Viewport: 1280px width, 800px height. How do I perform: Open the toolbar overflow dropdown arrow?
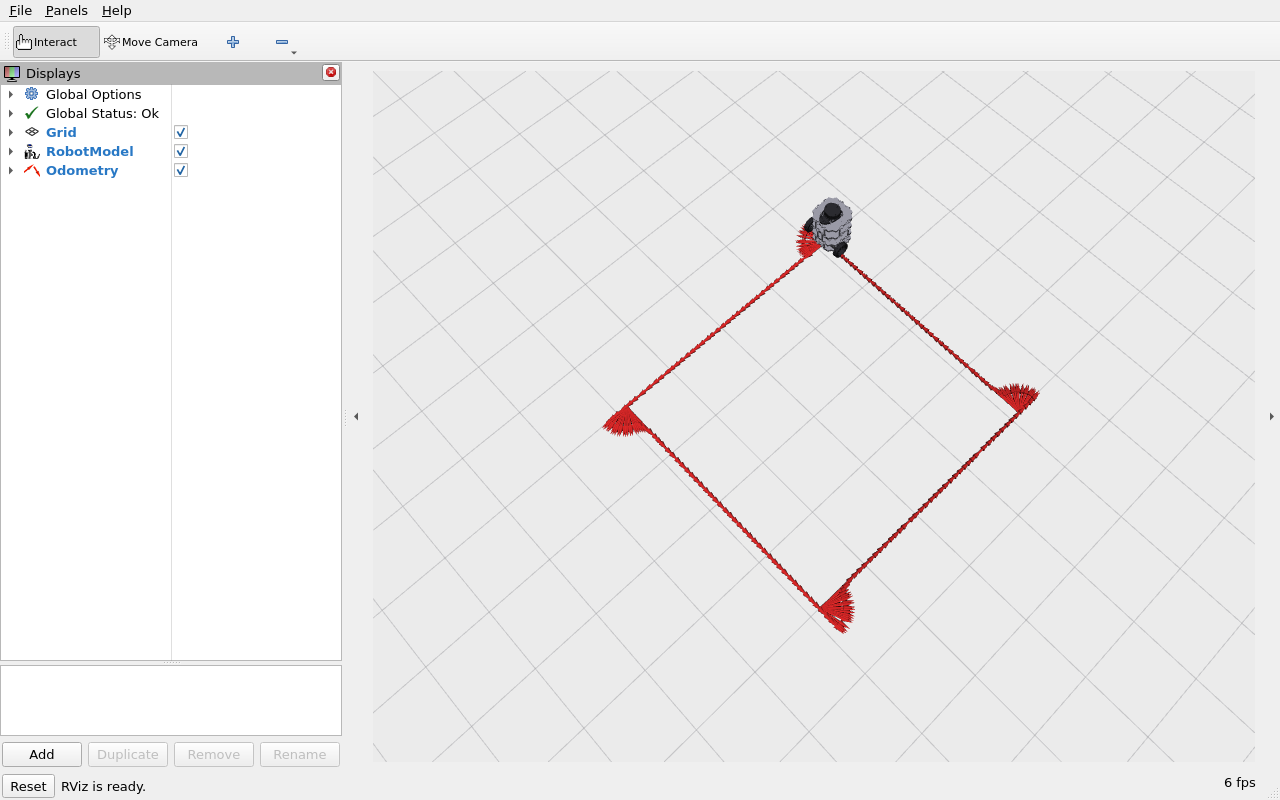(x=294, y=52)
